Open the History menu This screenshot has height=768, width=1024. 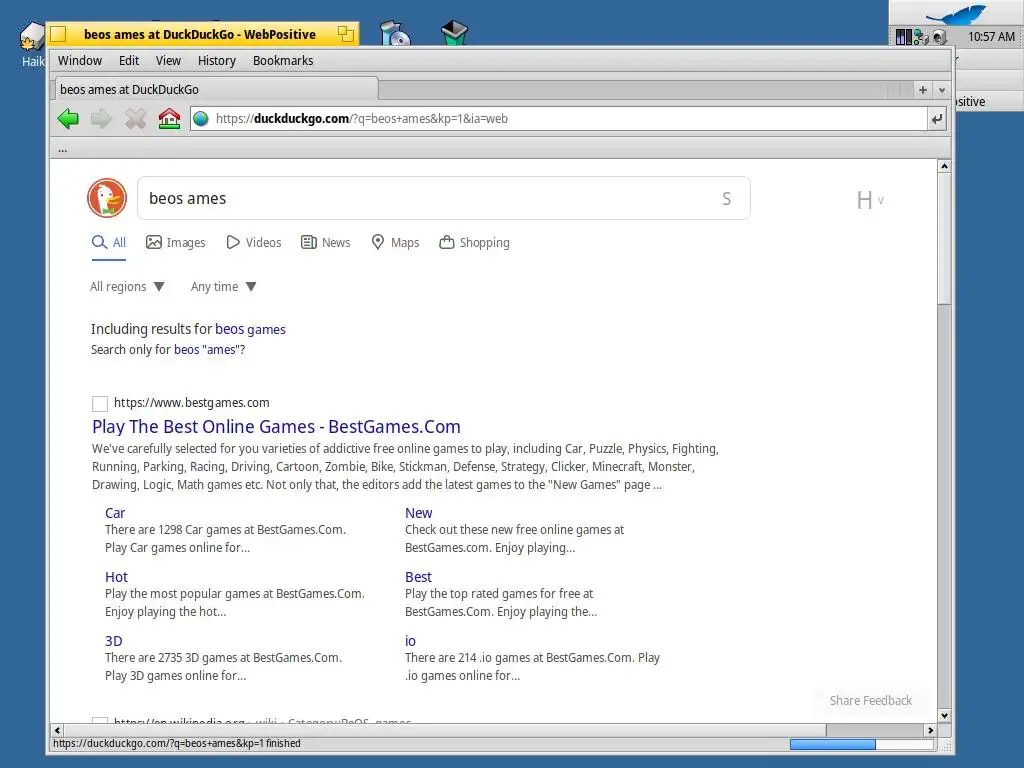tap(216, 61)
